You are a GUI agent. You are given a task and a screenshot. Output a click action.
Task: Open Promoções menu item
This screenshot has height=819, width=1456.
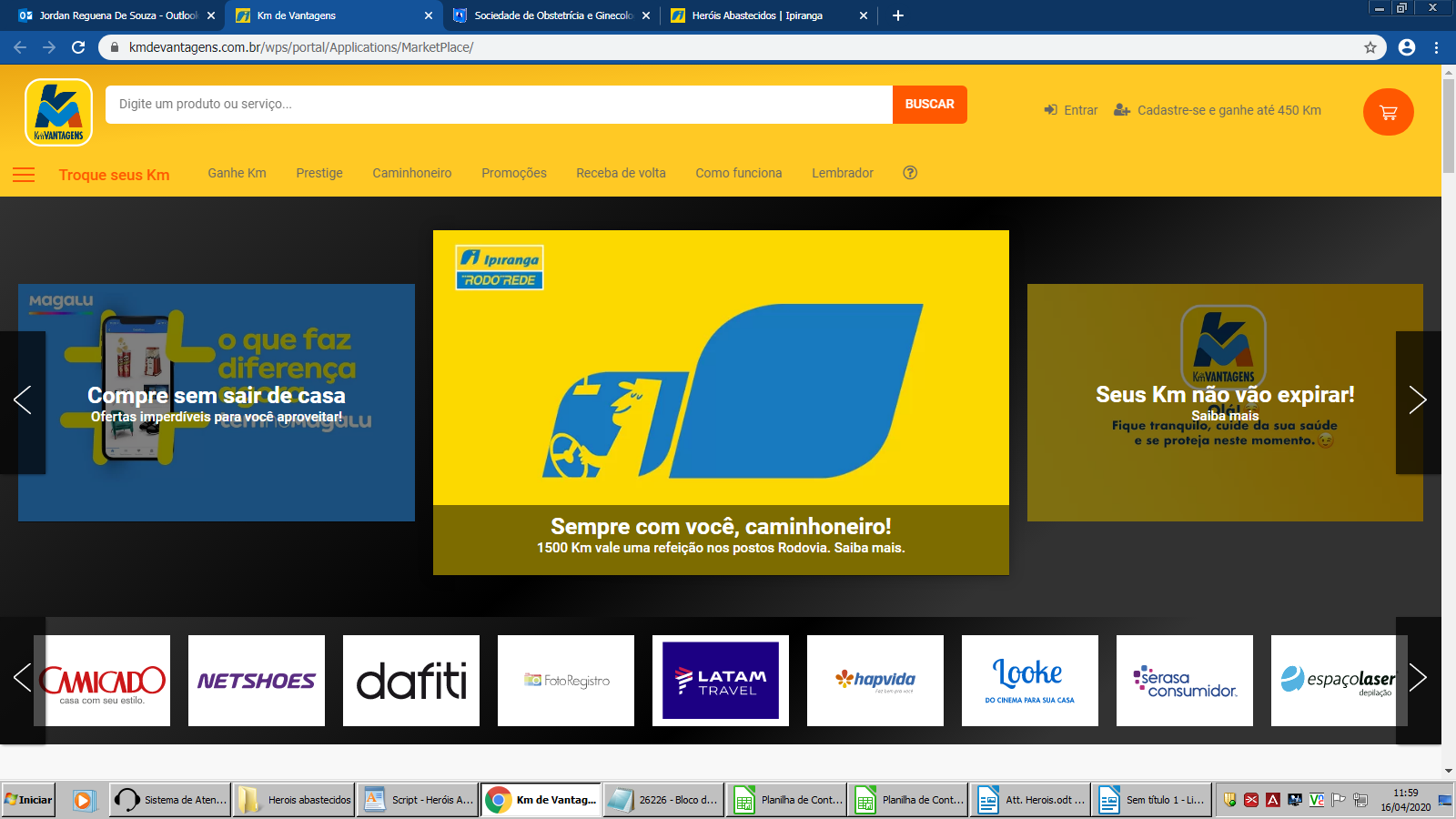(x=514, y=173)
